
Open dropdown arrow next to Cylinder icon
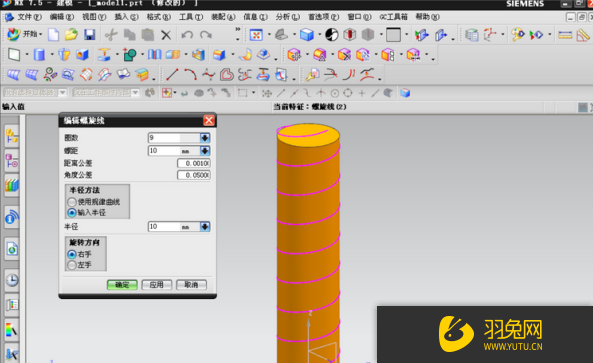tap(51, 55)
